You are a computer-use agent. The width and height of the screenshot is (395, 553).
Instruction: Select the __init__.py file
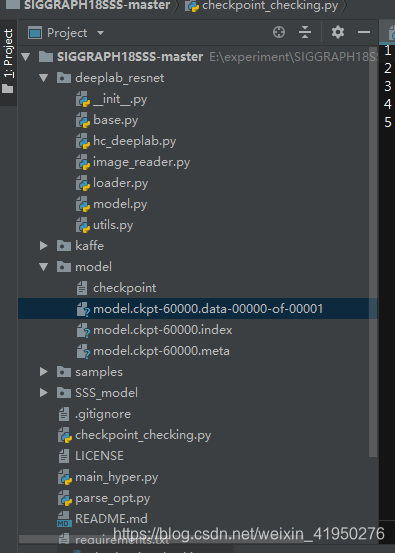pyautogui.click(x=120, y=99)
